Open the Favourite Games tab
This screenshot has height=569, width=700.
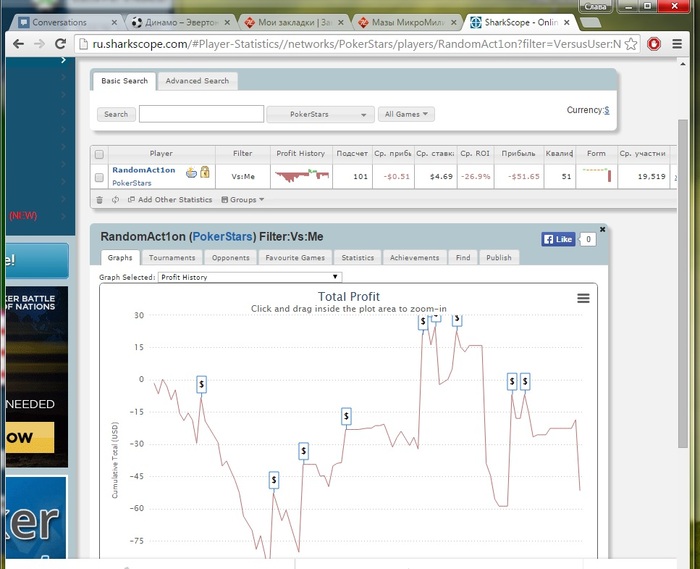pos(295,258)
